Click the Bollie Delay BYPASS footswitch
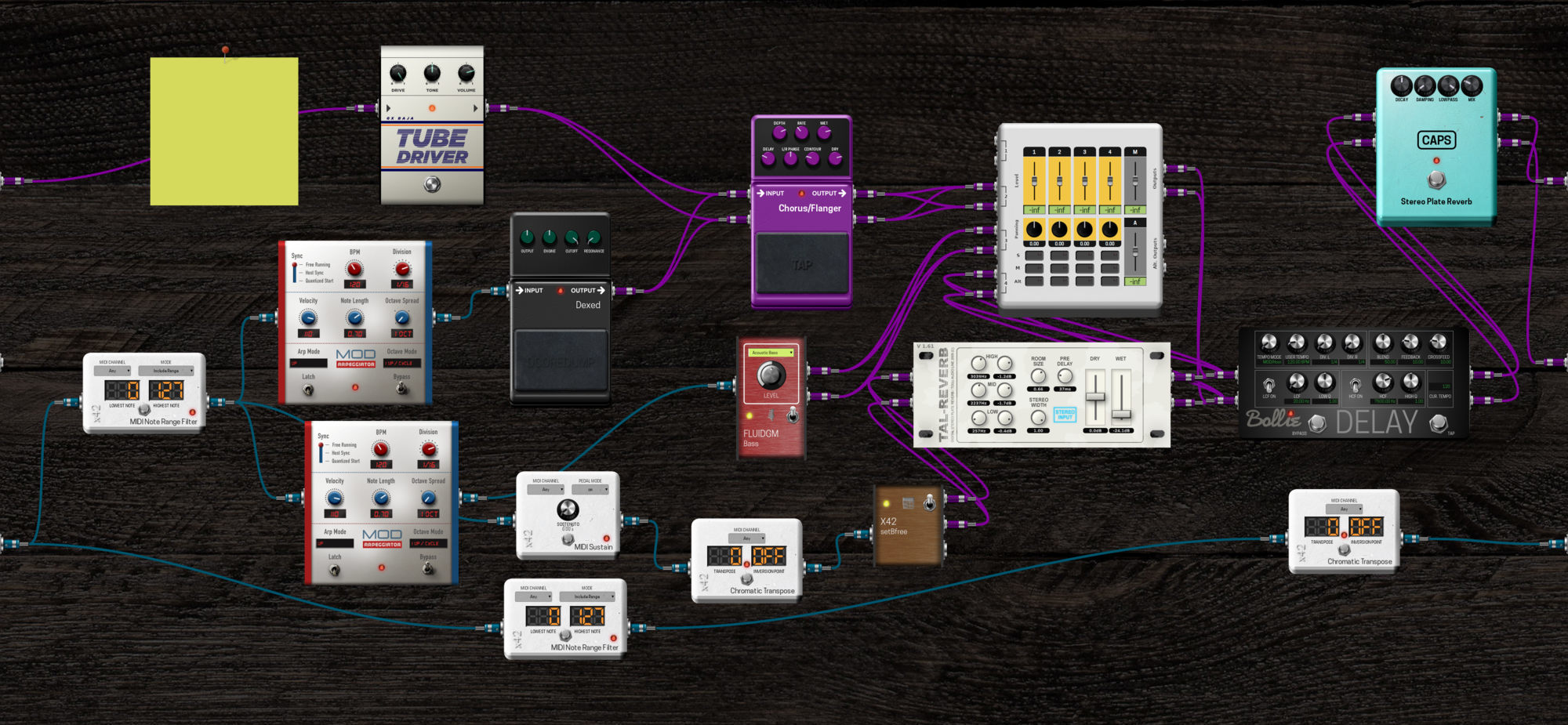The image size is (1568, 725). (x=1317, y=424)
